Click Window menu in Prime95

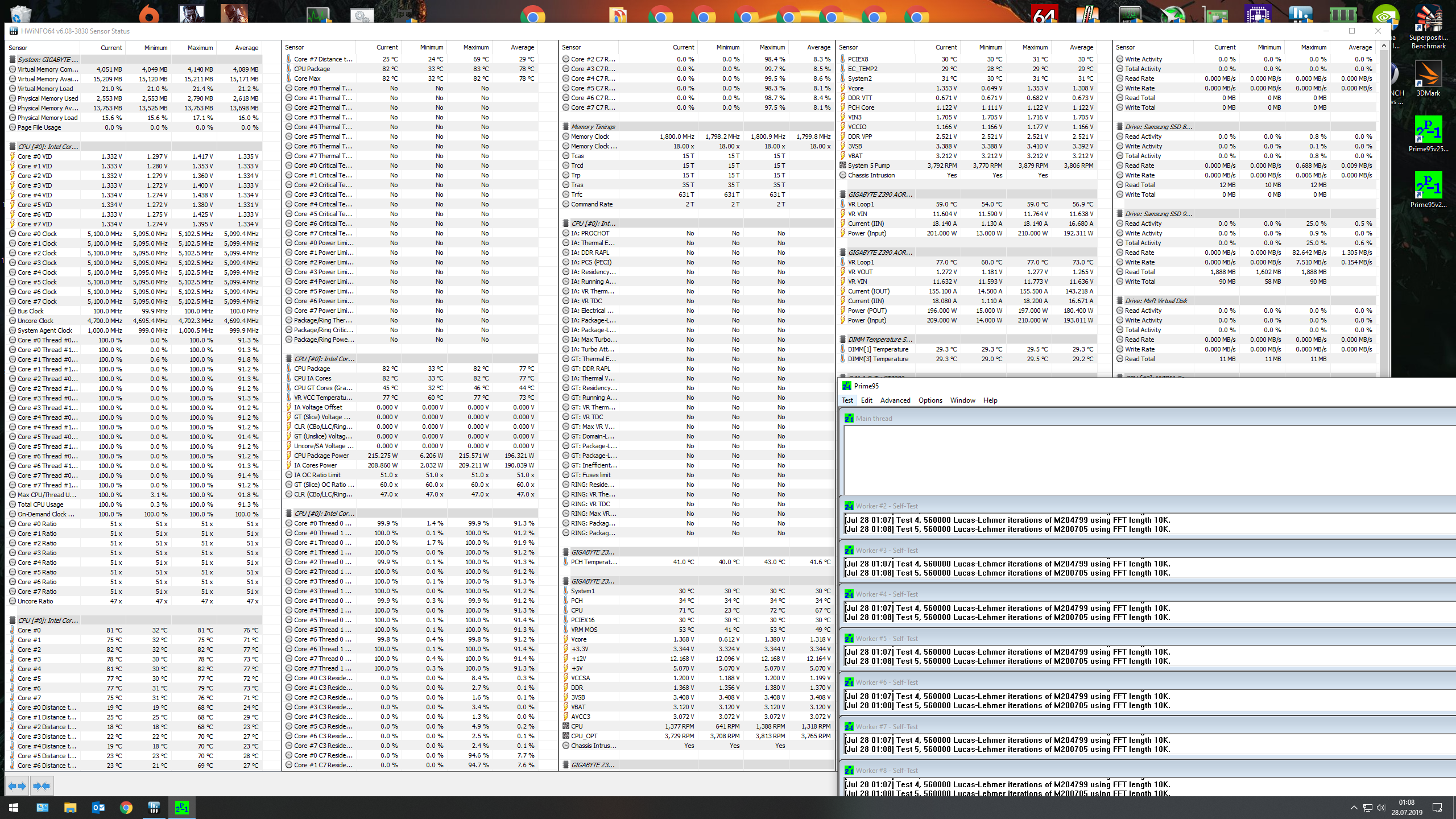(x=962, y=399)
